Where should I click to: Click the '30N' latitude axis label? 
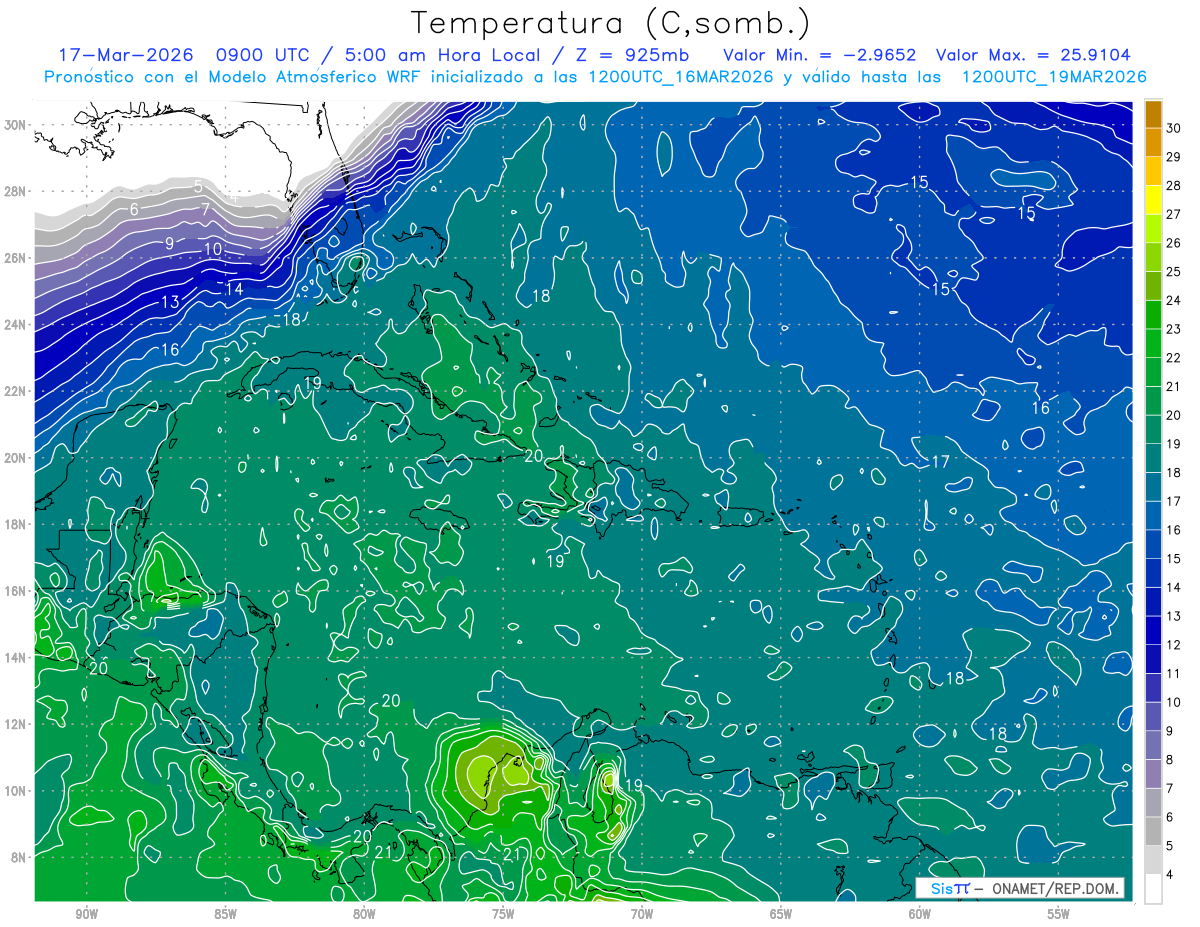[16, 125]
